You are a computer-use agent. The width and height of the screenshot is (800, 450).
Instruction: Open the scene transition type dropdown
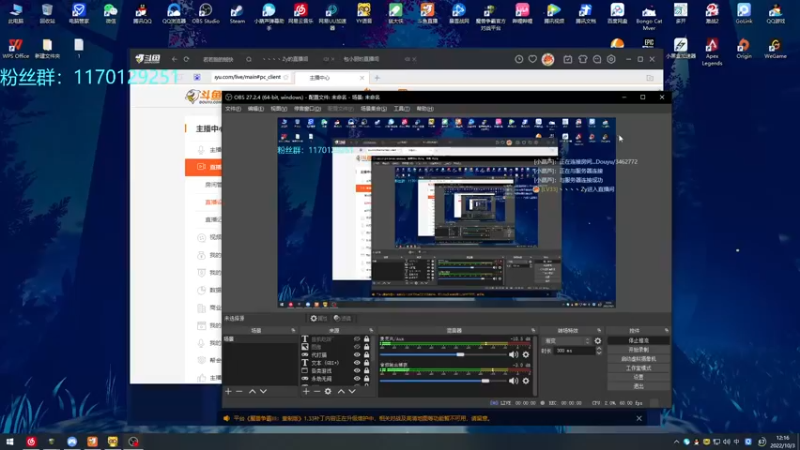point(567,341)
